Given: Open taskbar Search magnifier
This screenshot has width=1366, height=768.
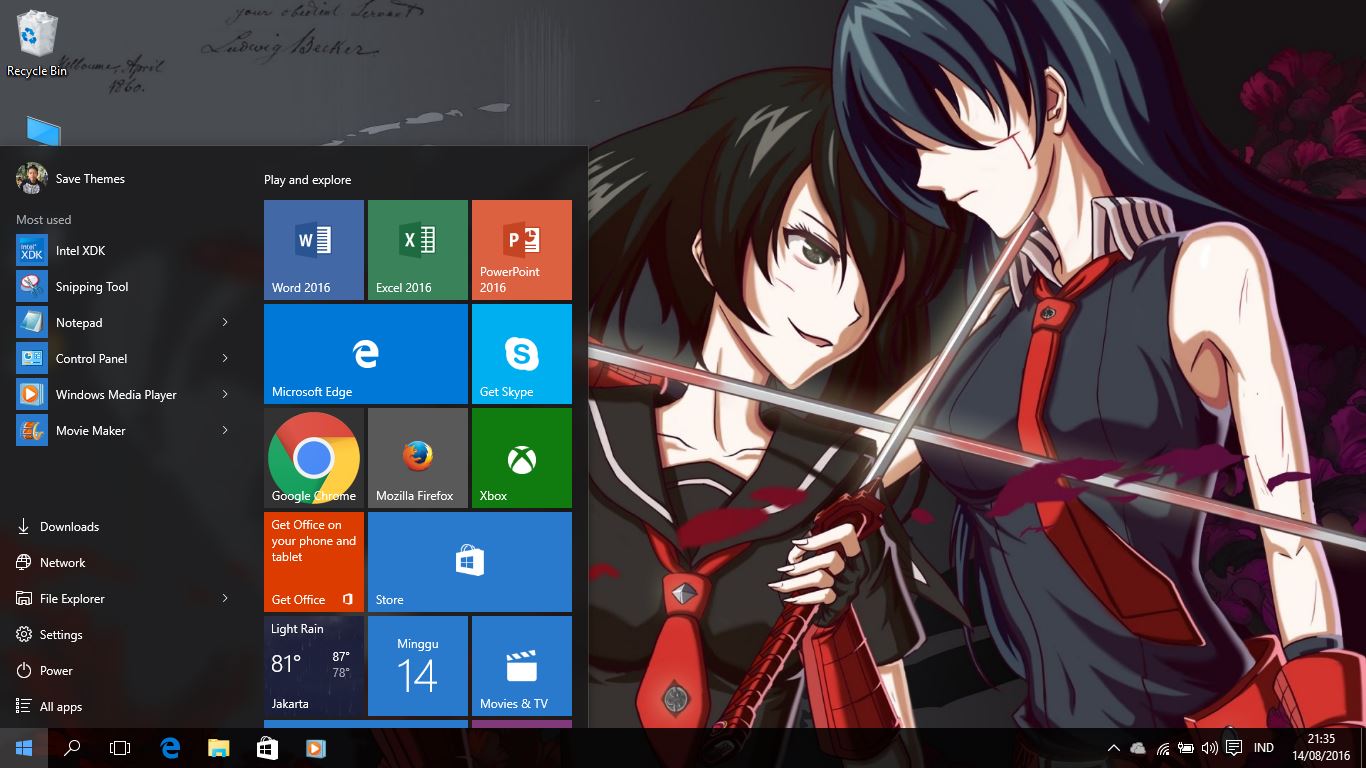Looking at the screenshot, I should [x=72, y=748].
